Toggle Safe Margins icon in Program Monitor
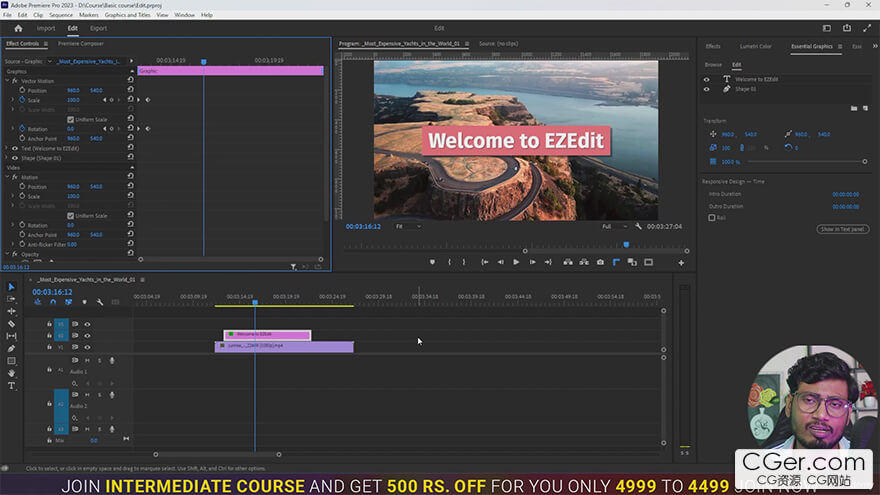Viewport: 880px width, 495px height. tap(649, 262)
